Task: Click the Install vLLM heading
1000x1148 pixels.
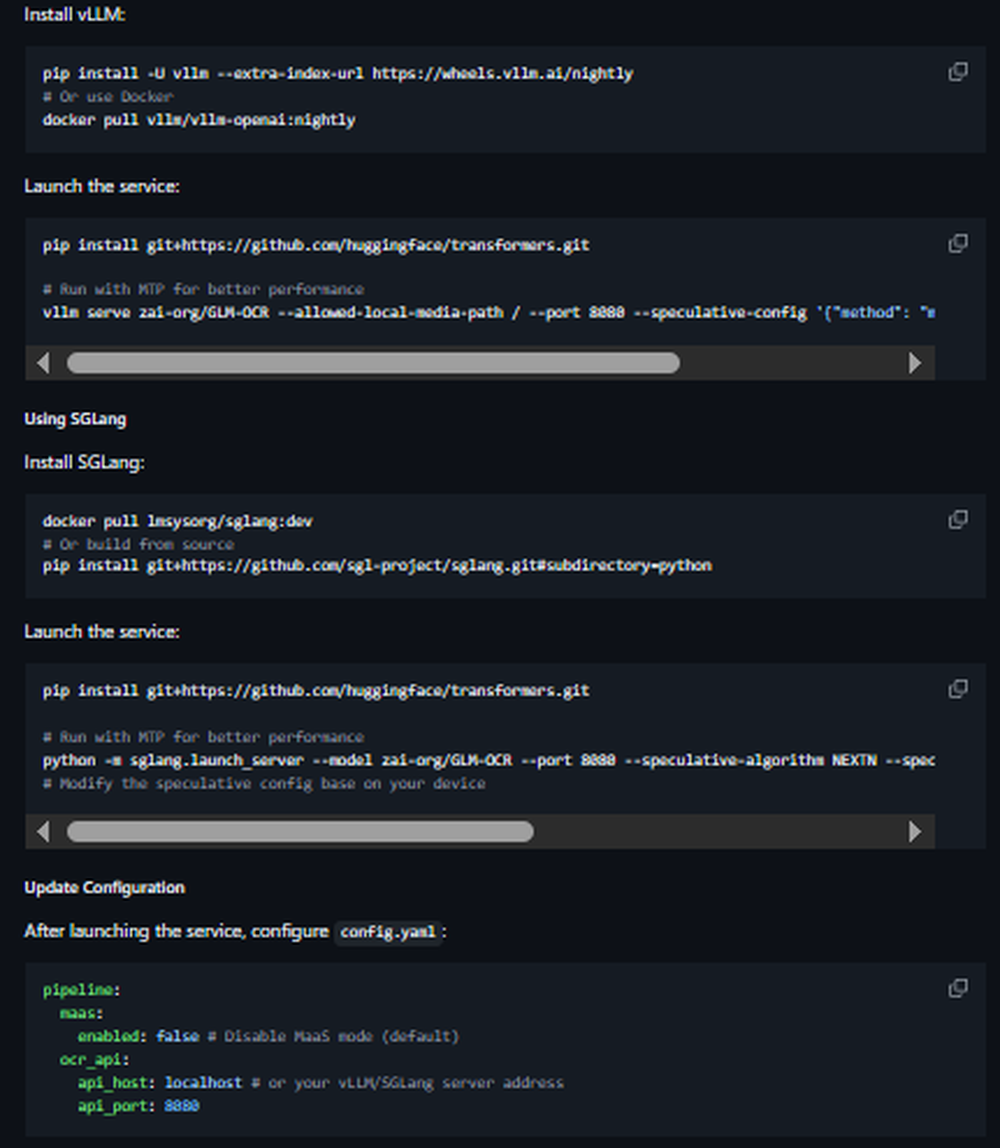Action: (x=71, y=15)
